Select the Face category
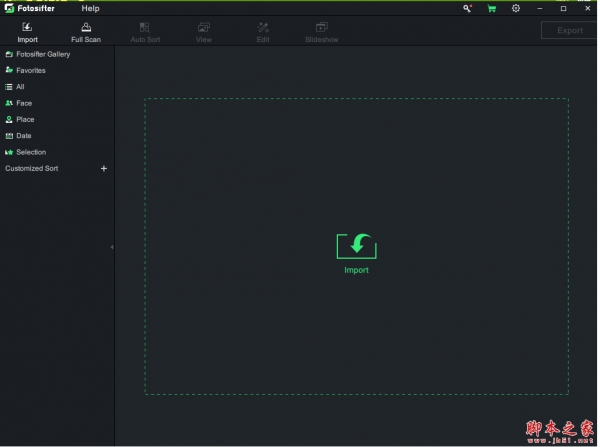The height and width of the screenshot is (447, 600). pyautogui.click(x=23, y=103)
